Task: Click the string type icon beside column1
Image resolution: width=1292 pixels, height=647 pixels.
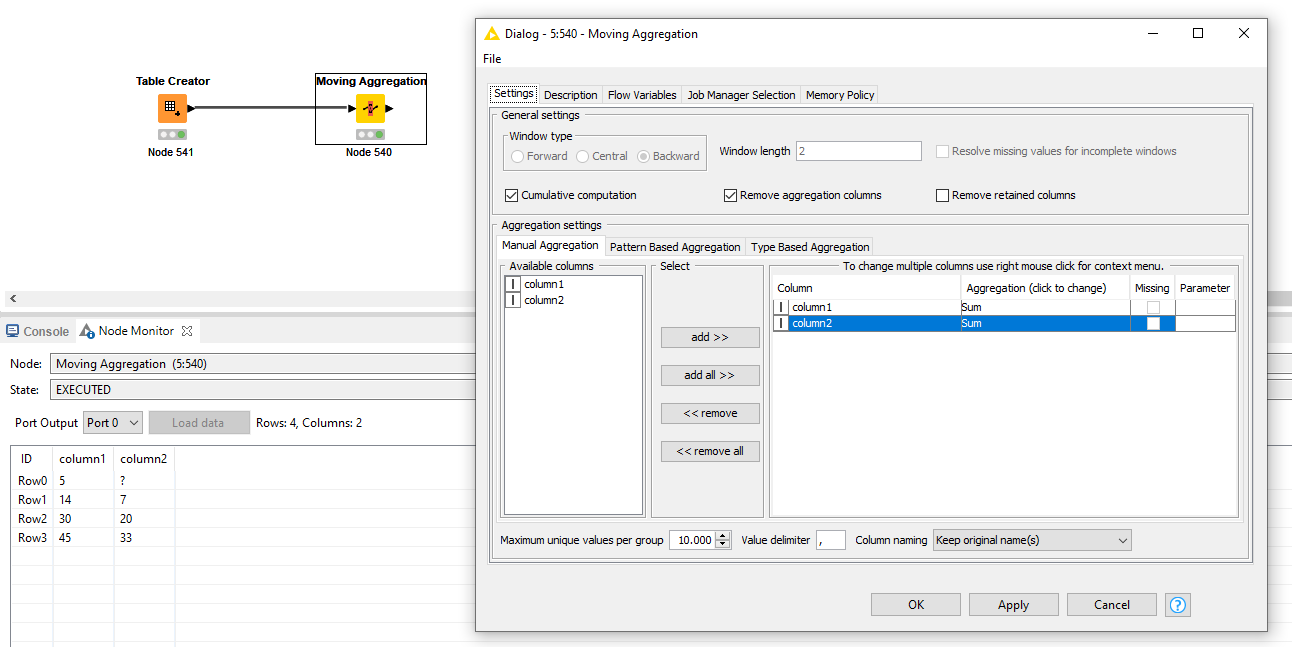Action: point(513,284)
